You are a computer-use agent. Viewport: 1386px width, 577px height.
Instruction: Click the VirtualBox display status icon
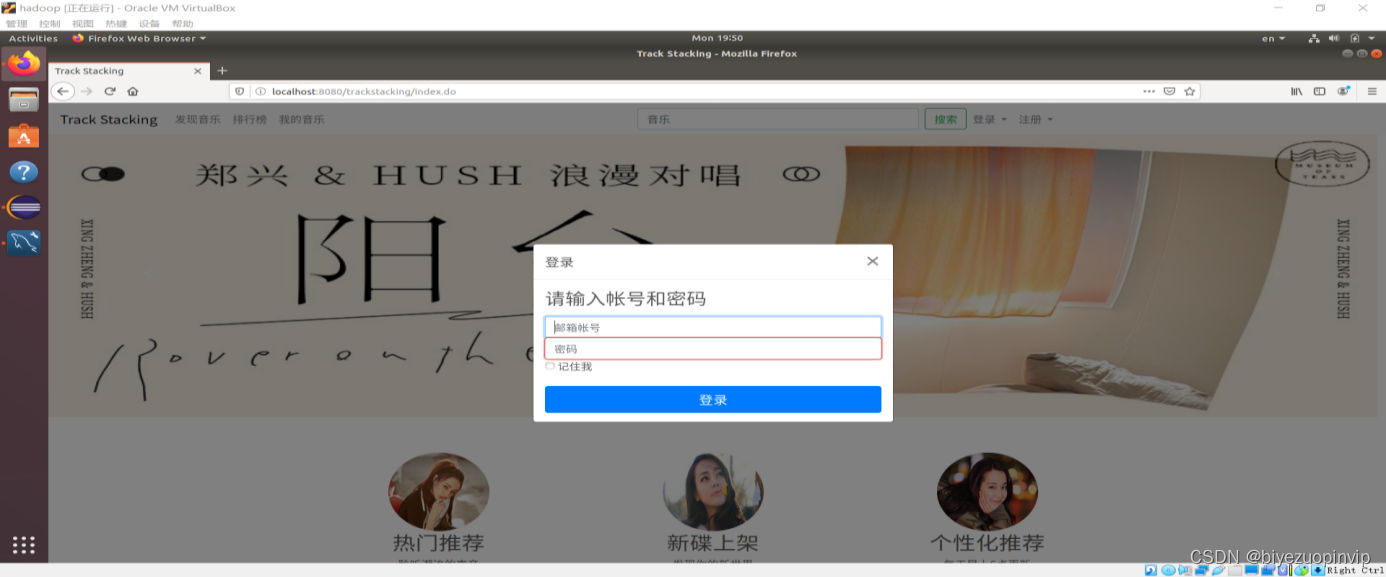(x=1251, y=570)
